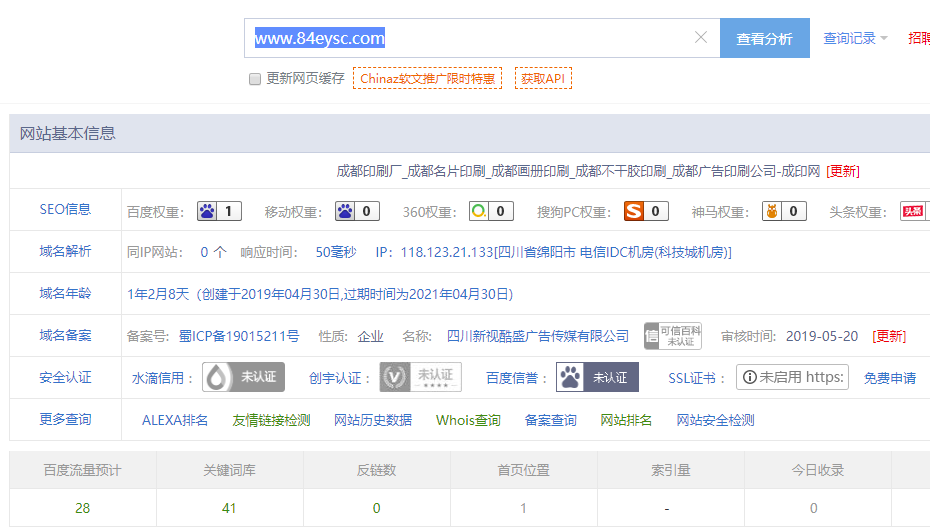
Task: Click the Shenma weight icon
Action: point(771,211)
